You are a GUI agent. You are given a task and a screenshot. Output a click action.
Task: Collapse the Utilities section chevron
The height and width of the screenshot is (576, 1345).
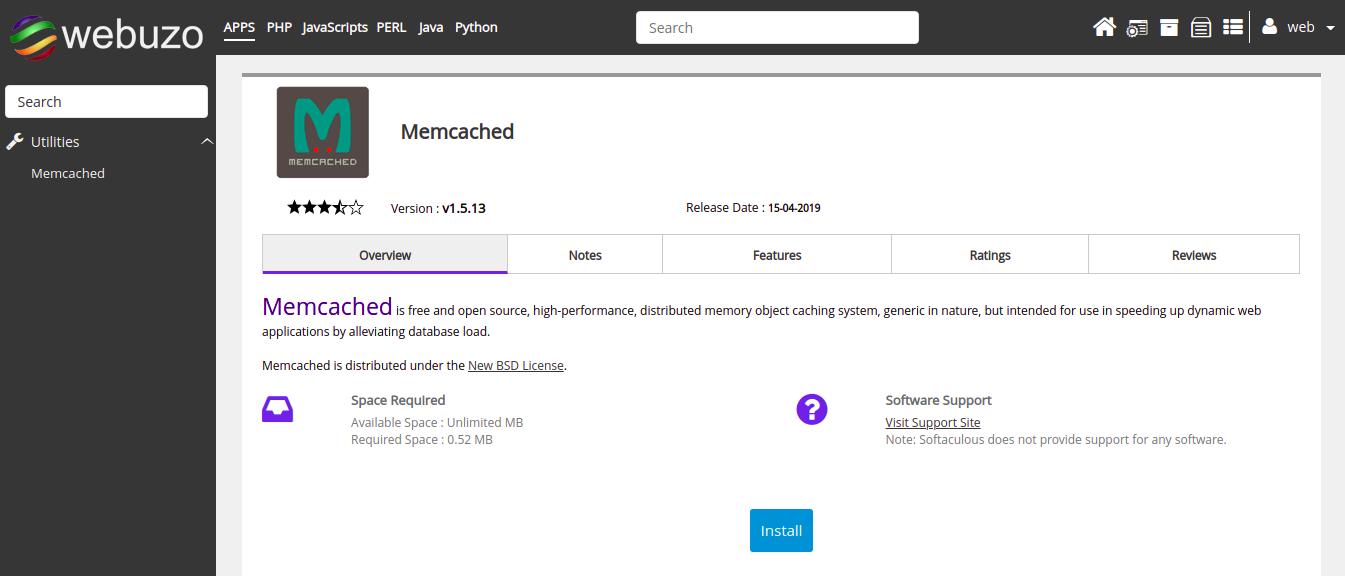207,142
